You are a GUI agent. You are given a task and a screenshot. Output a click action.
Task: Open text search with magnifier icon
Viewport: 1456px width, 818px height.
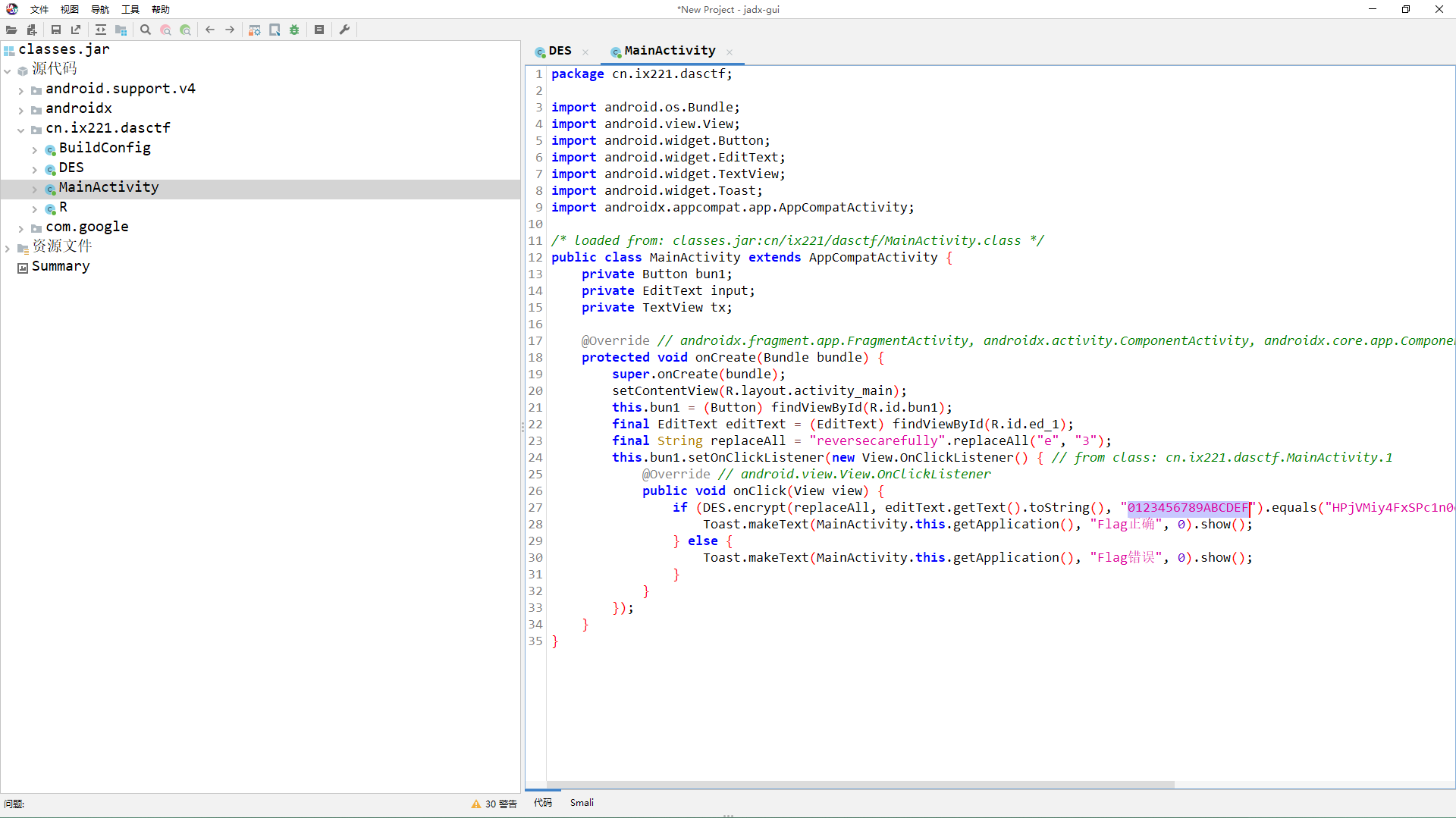146,30
